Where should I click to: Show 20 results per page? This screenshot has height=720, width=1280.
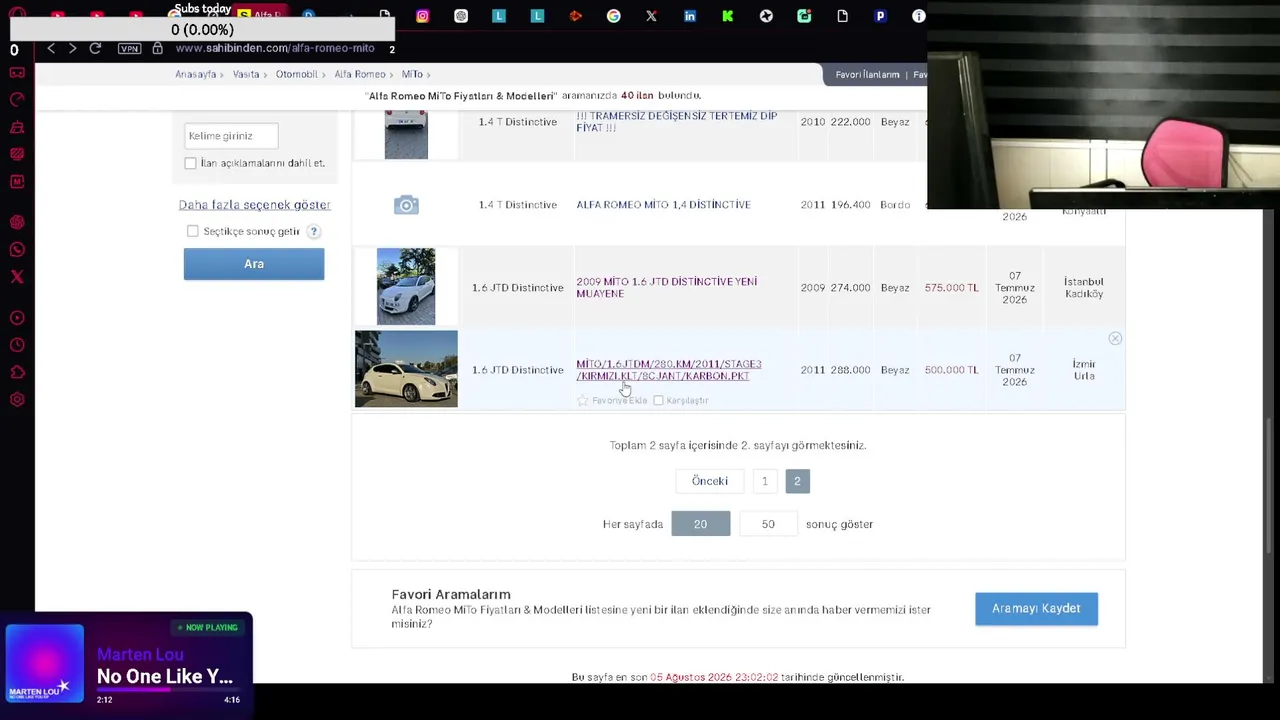[700, 524]
